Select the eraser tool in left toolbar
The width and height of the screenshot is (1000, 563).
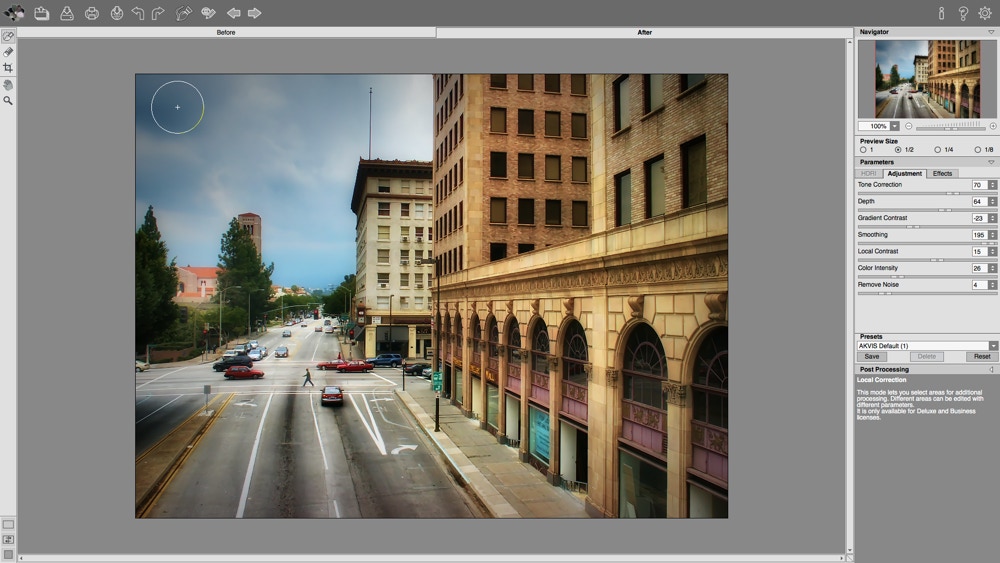tap(8, 52)
